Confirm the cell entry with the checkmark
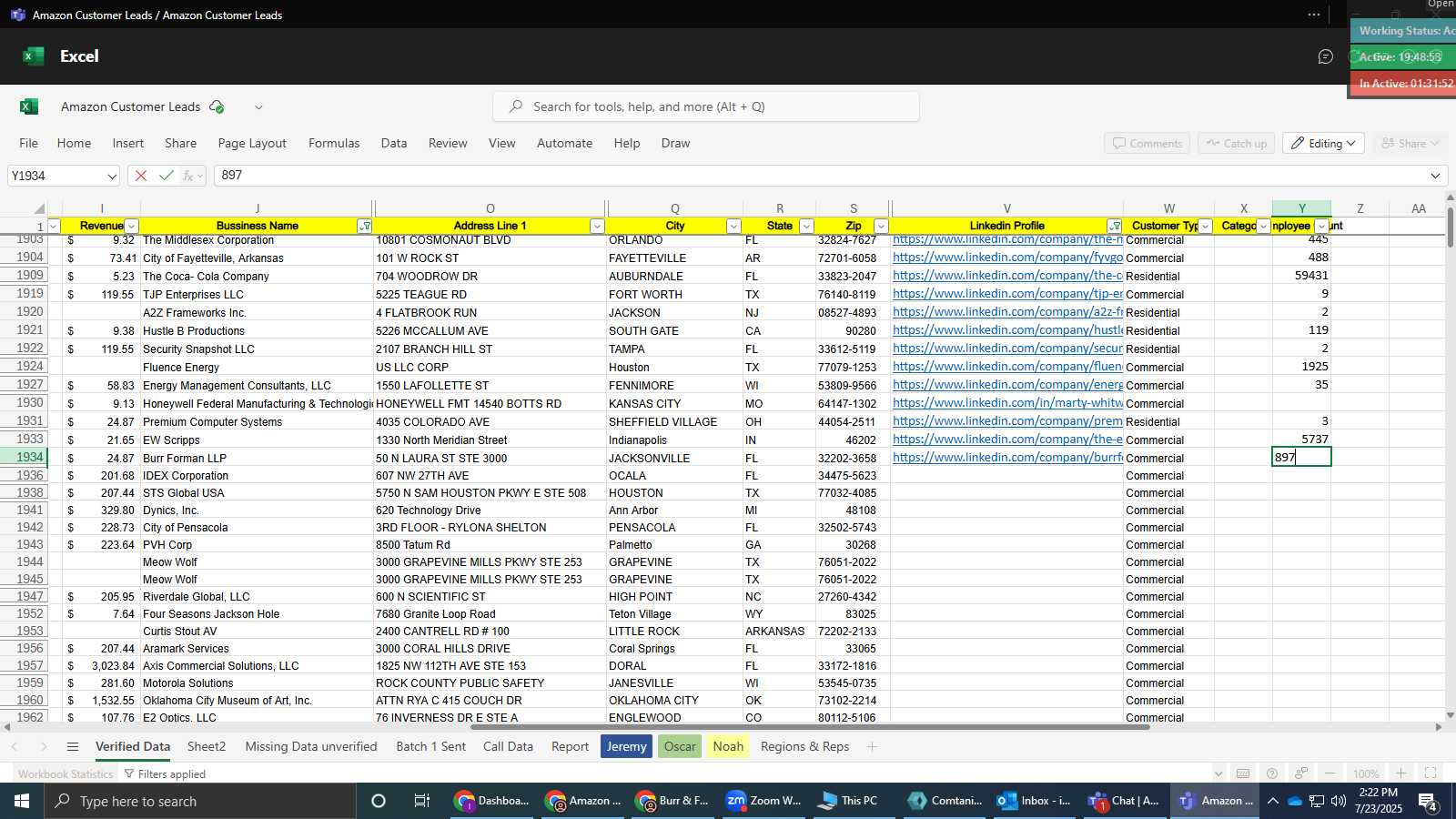 166,176
